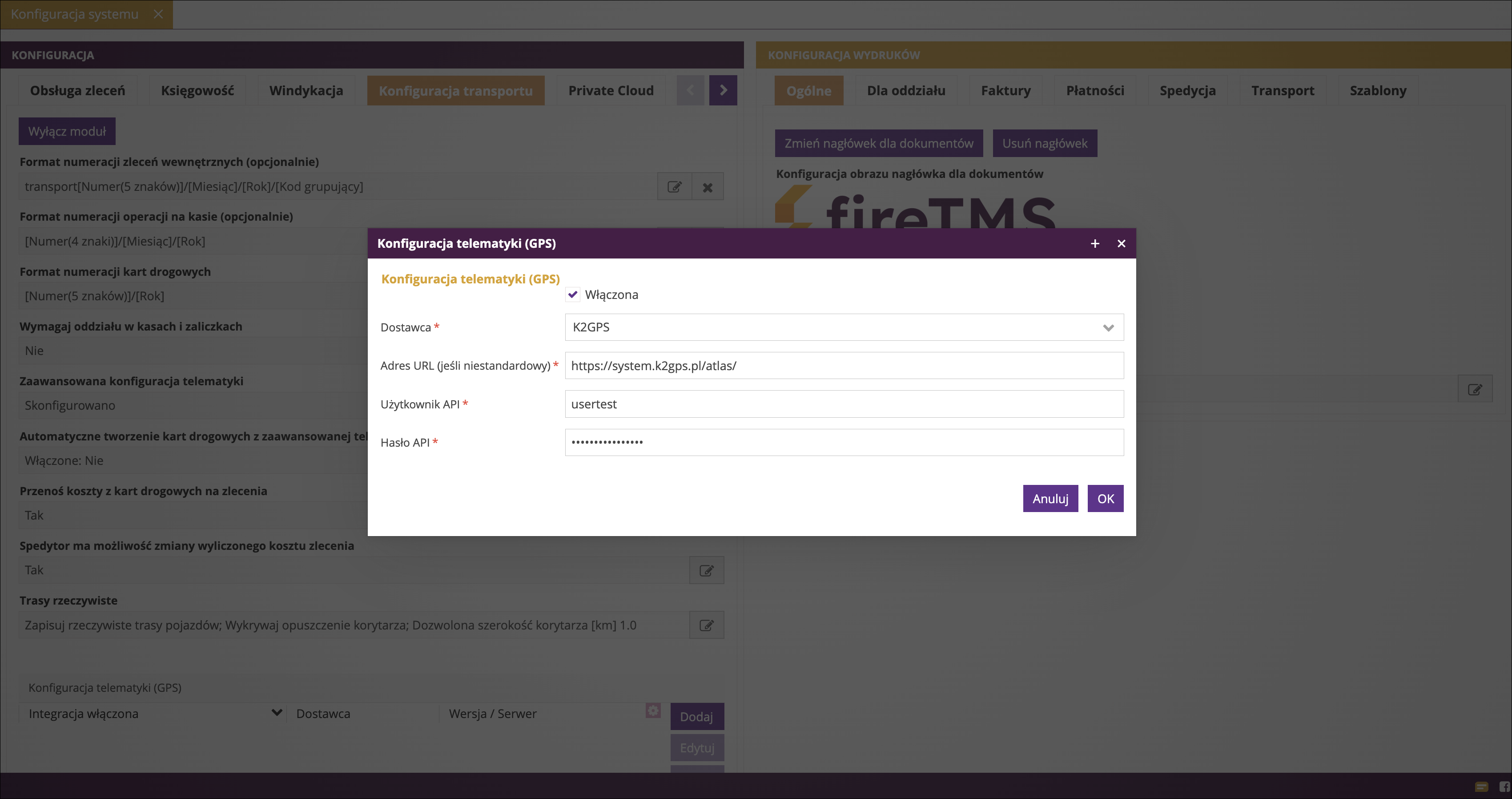Open the Facebook icon in footer

1505,787
